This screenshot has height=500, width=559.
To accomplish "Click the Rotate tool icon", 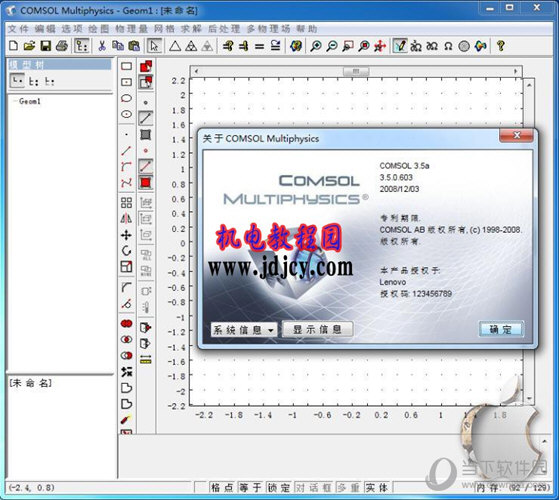I will [127, 251].
